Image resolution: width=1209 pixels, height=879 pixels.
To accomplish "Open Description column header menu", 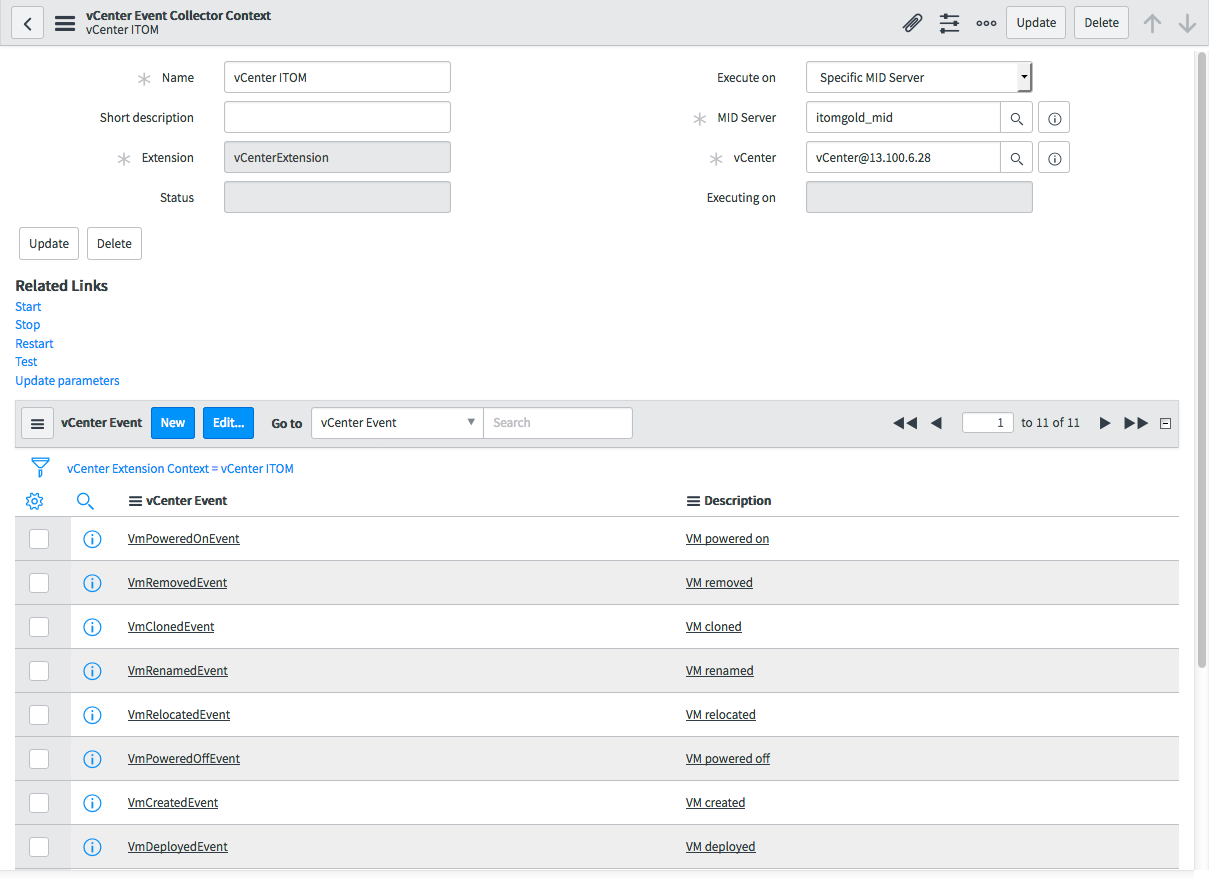I will click(x=693, y=501).
